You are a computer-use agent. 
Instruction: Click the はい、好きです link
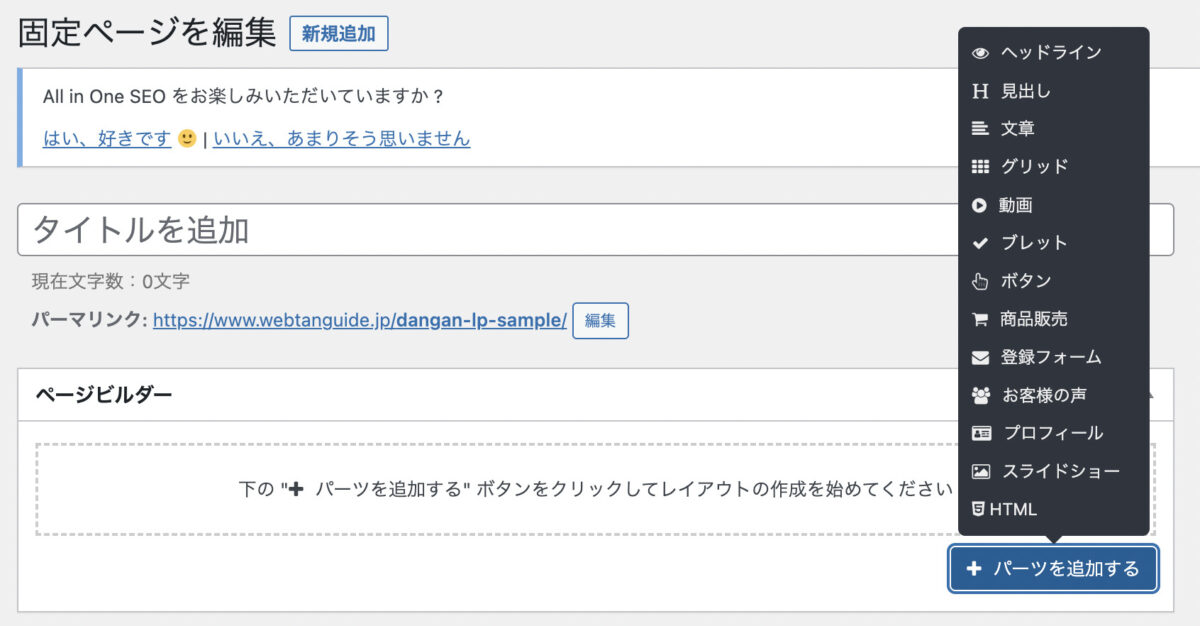107,139
